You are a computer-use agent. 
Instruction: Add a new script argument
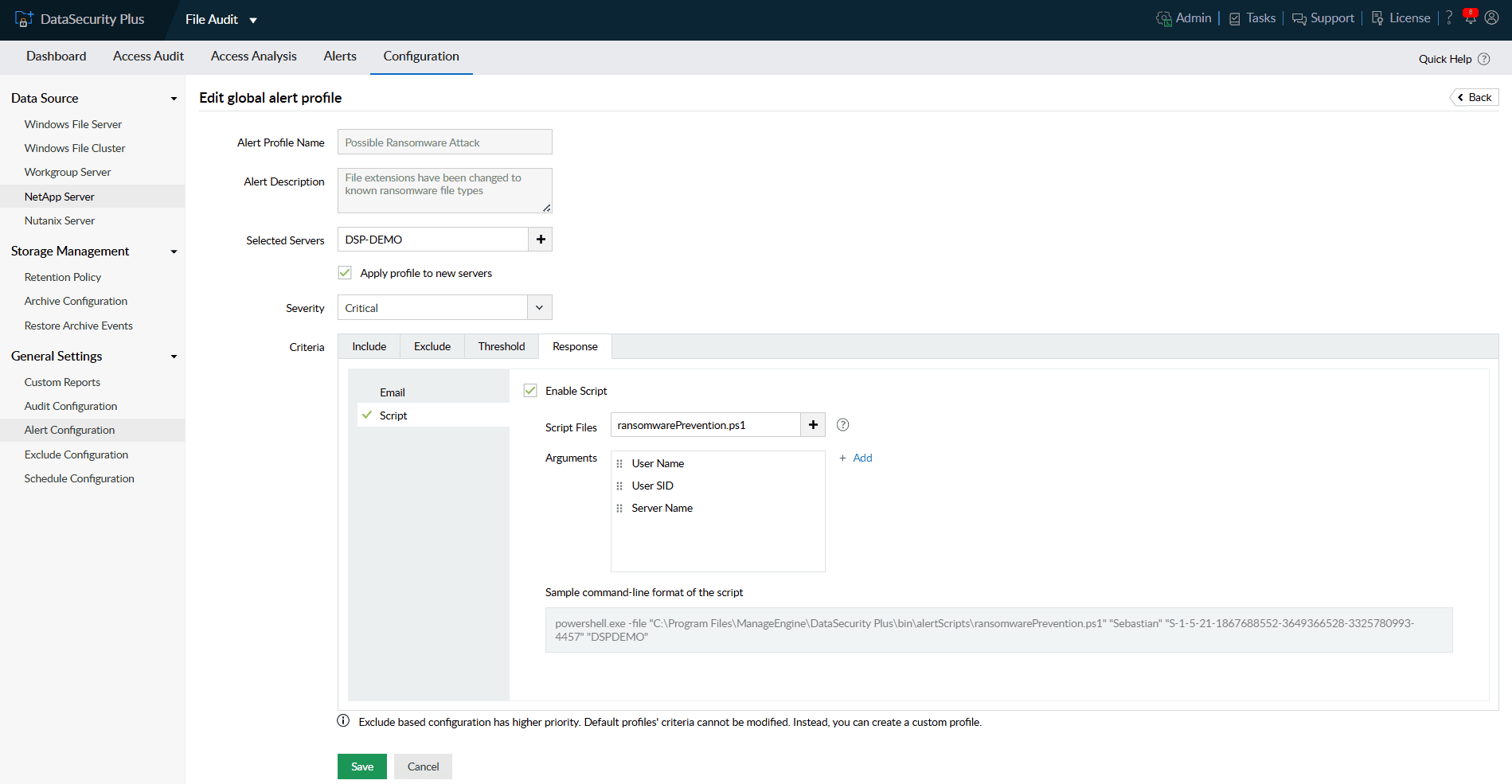point(856,458)
